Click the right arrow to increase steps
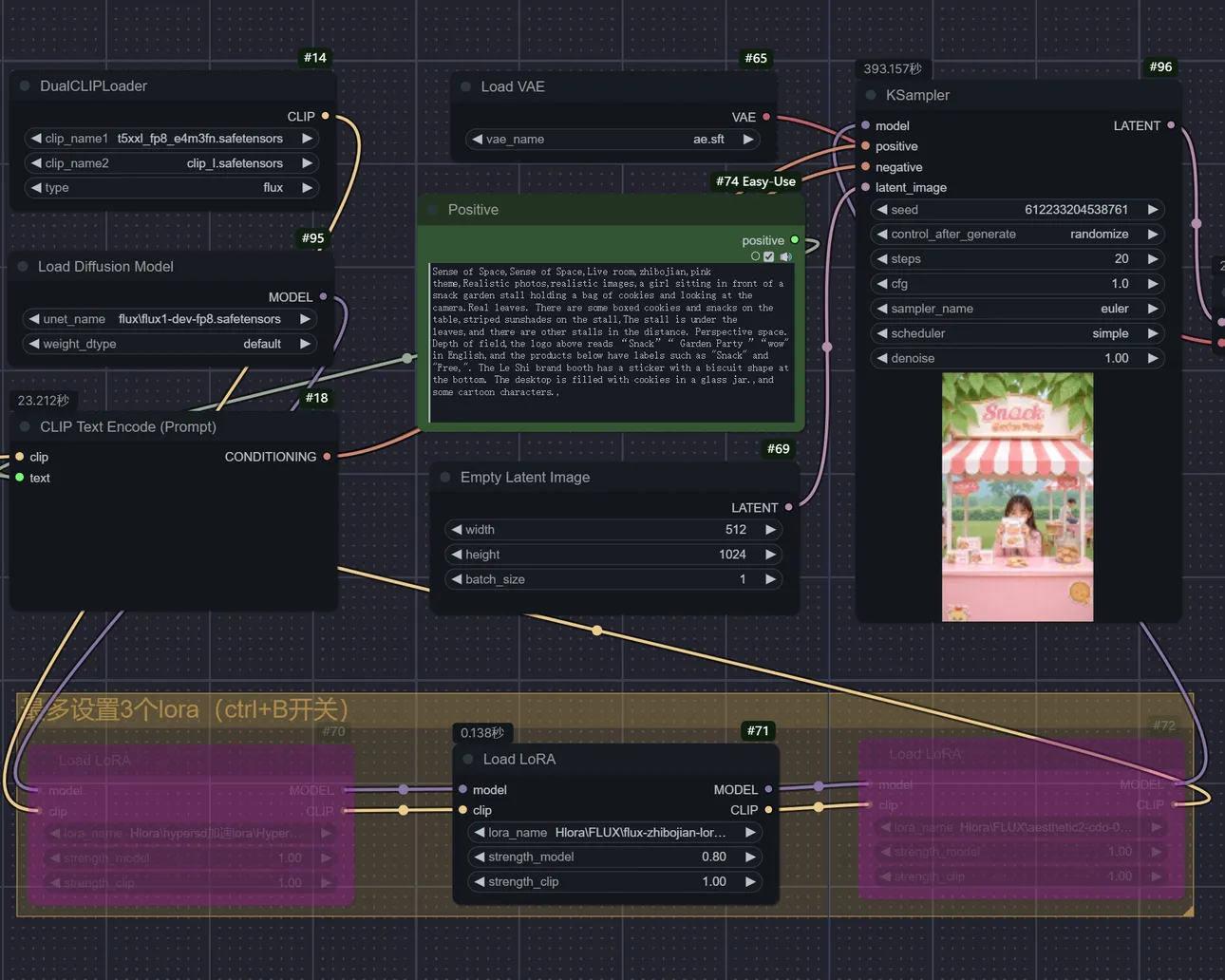The height and width of the screenshot is (980, 1225). pos(1152,259)
